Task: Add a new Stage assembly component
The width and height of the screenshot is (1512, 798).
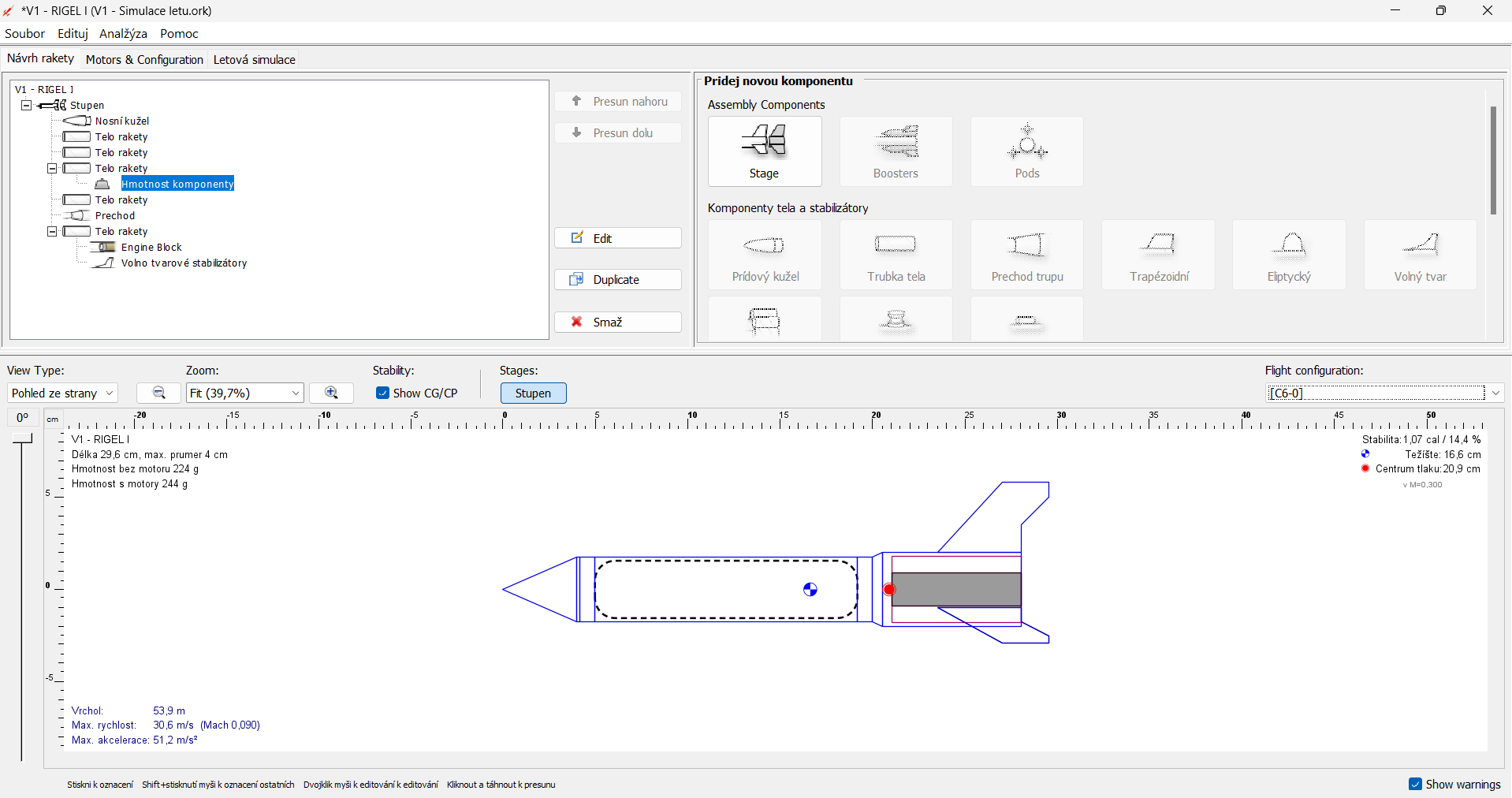Action: pyautogui.click(x=764, y=151)
